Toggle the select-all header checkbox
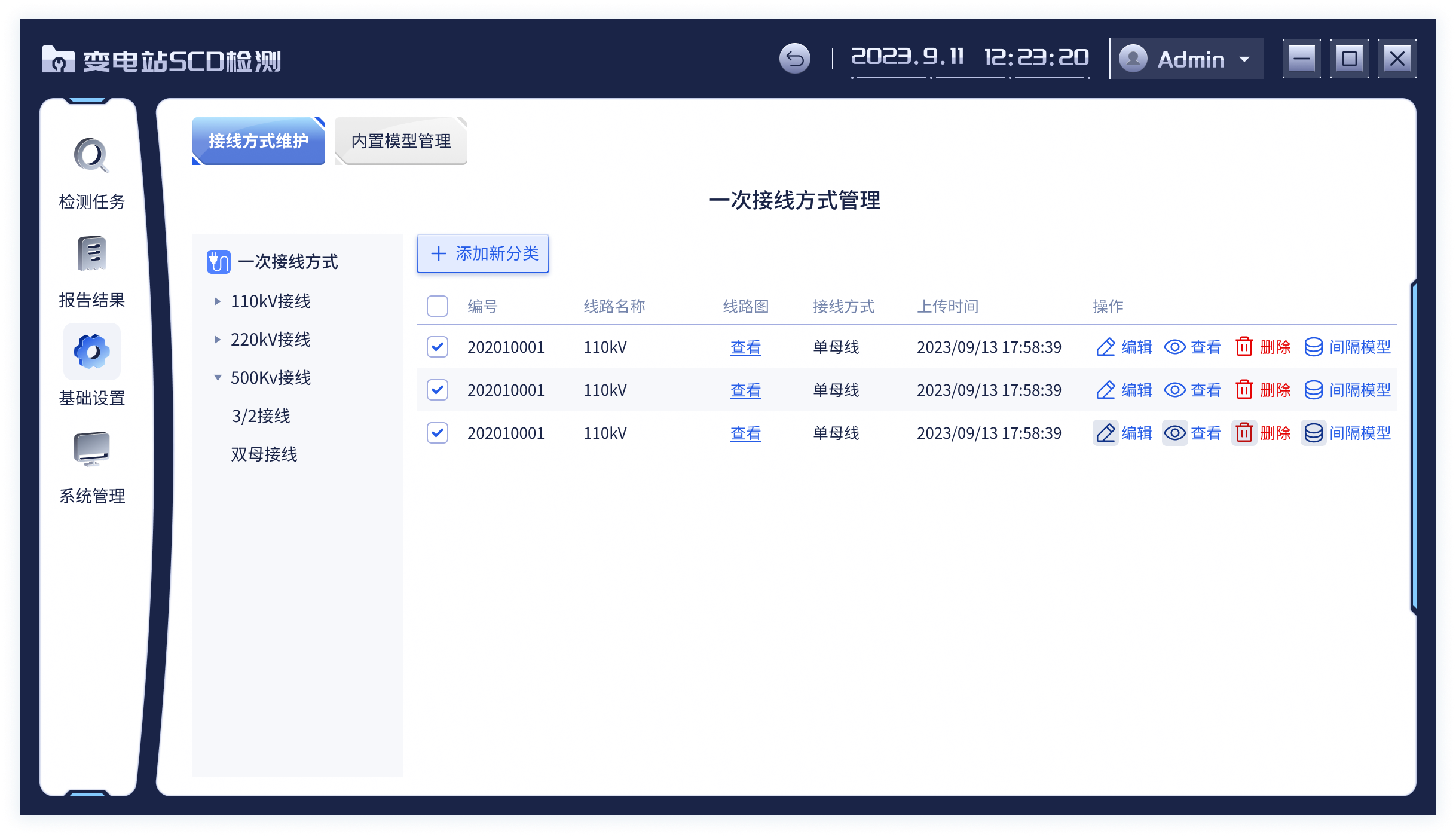 tap(438, 306)
